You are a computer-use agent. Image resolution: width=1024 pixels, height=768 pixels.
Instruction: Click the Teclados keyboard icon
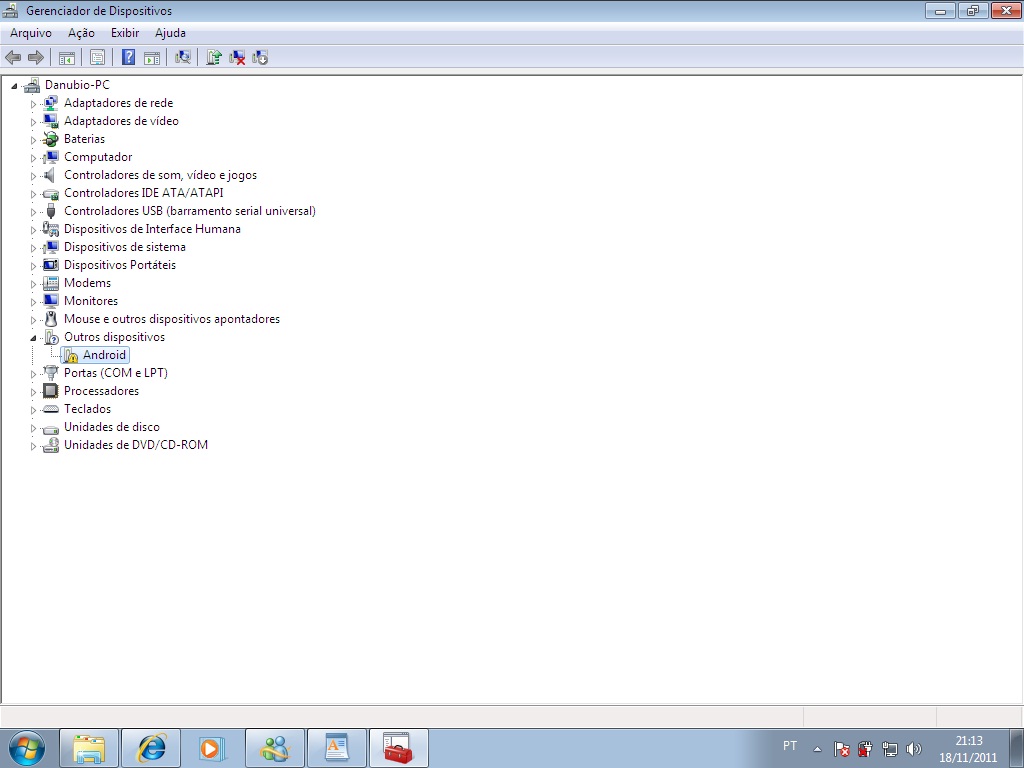pyautogui.click(x=50, y=409)
